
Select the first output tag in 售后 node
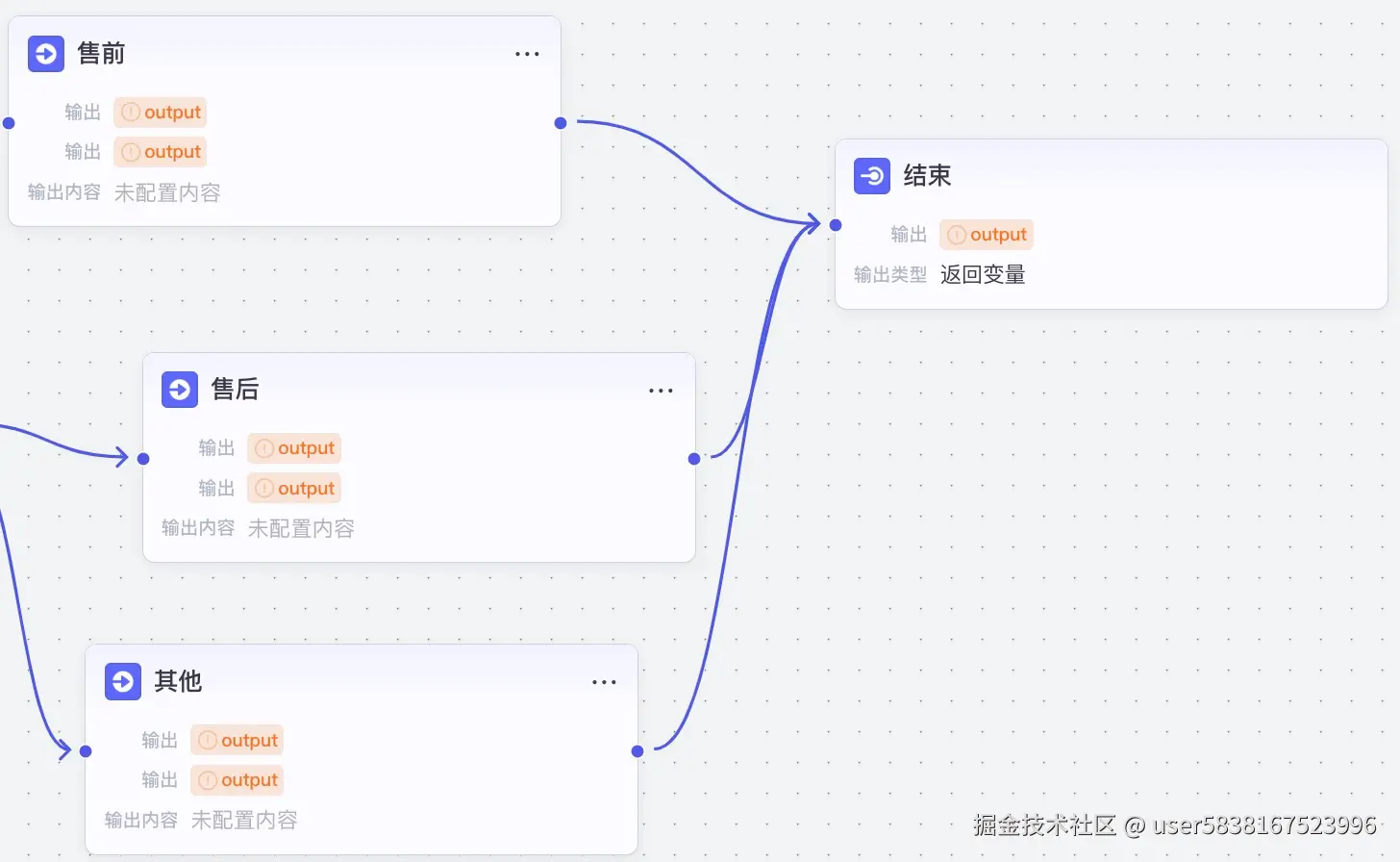pos(294,448)
